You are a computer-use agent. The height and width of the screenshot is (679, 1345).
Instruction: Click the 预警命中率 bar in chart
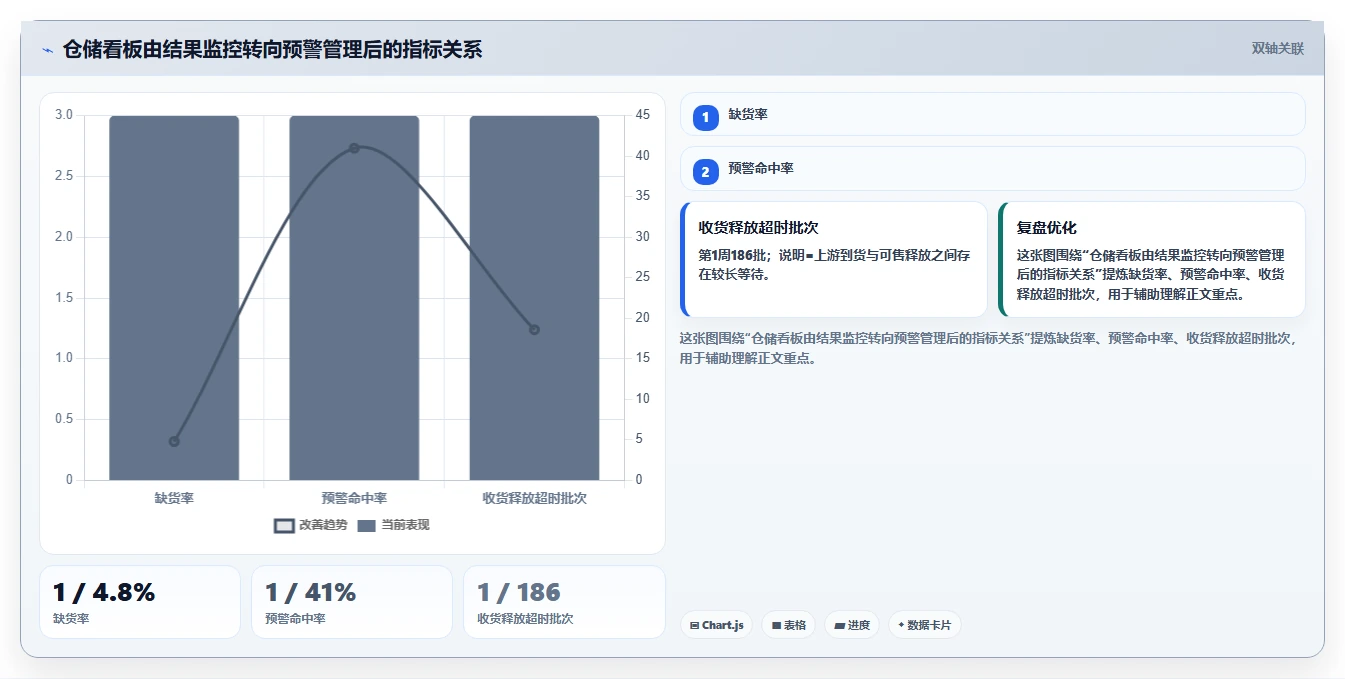click(x=354, y=298)
